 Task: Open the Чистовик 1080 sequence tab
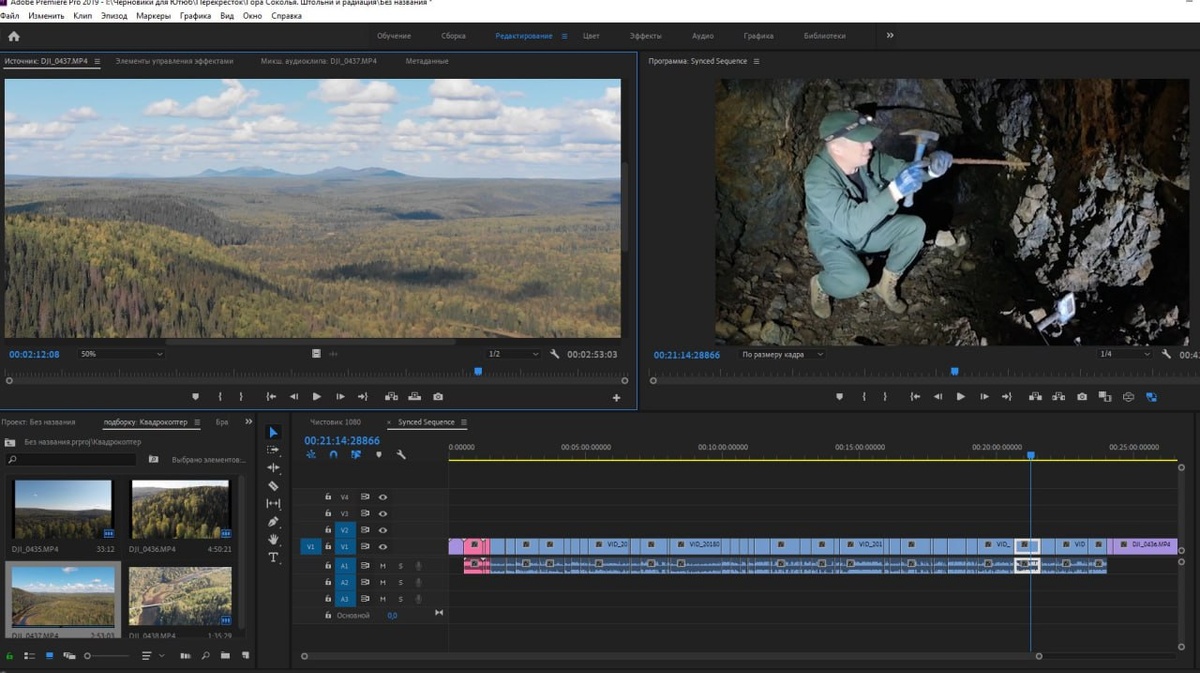coord(336,422)
